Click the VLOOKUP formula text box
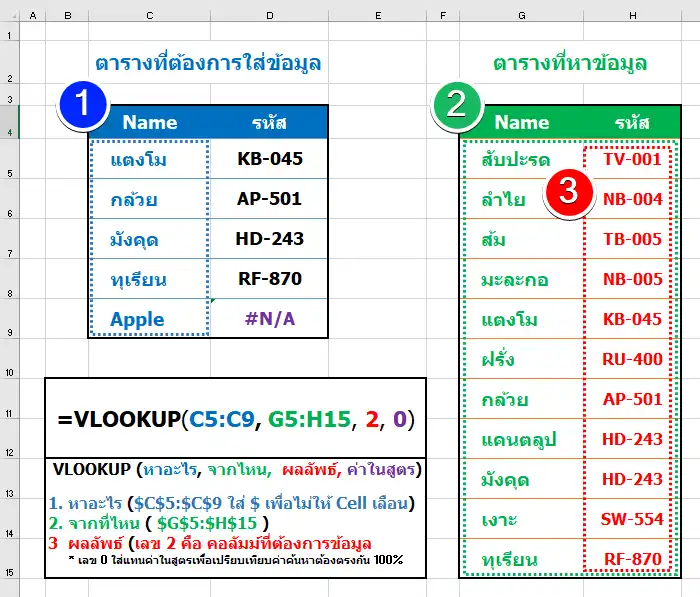This screenshot has height=597, width=700. click(236, 418)
